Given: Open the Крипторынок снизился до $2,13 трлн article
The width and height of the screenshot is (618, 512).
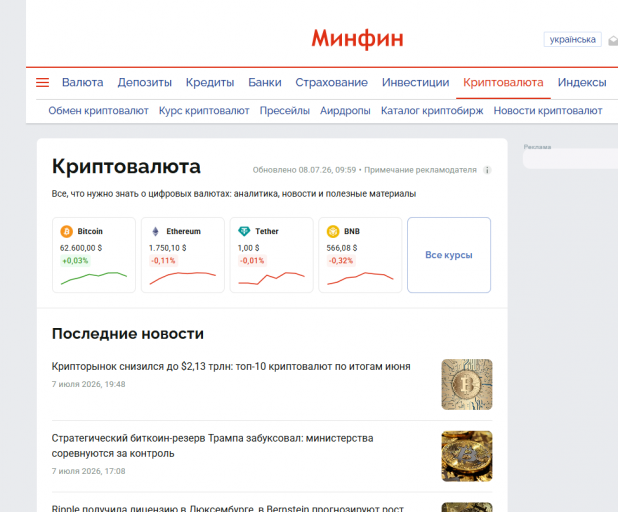Looking at the screenshot, I should click(231, 367).
